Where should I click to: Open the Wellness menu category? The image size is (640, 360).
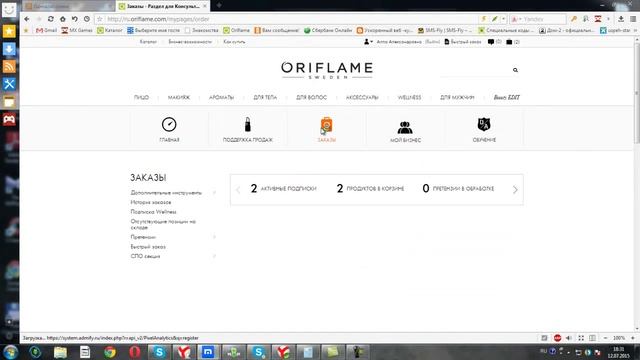pos(409,98)
